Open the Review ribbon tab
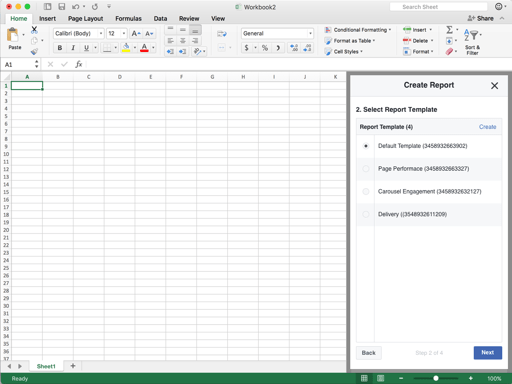512x384 pixels. (189, 19)
